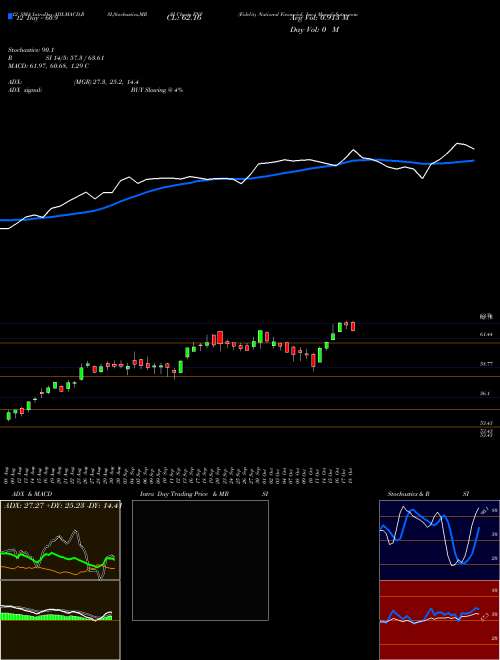Click the 'CL: 62.16' closing price text
The width and height of the screenshot is (500, 660).
[184, 18]
